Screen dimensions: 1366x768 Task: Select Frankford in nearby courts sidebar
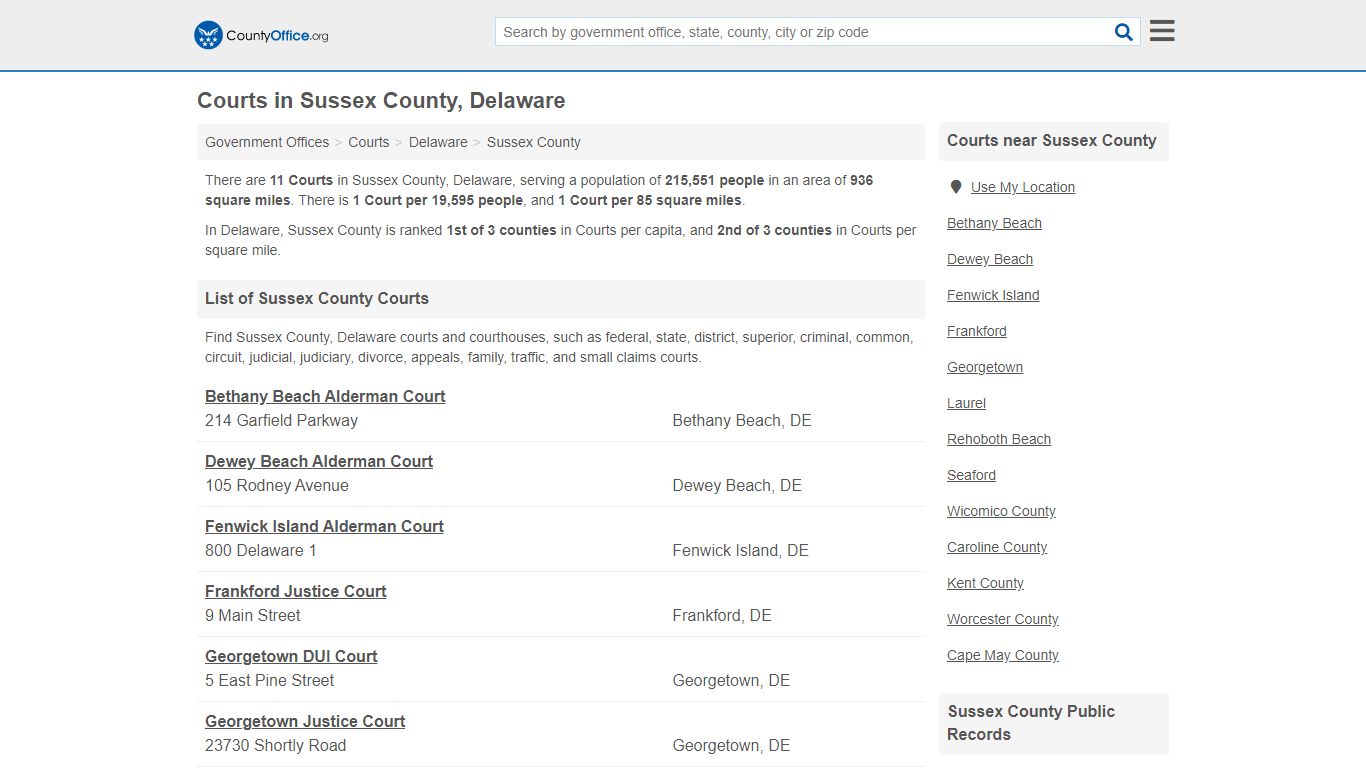tap(977, 331)
